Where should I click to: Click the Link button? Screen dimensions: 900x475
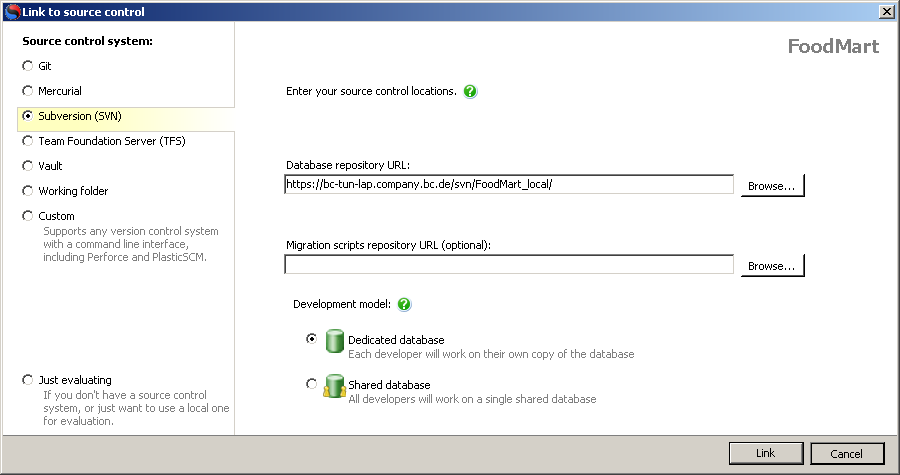click(766, 453)
